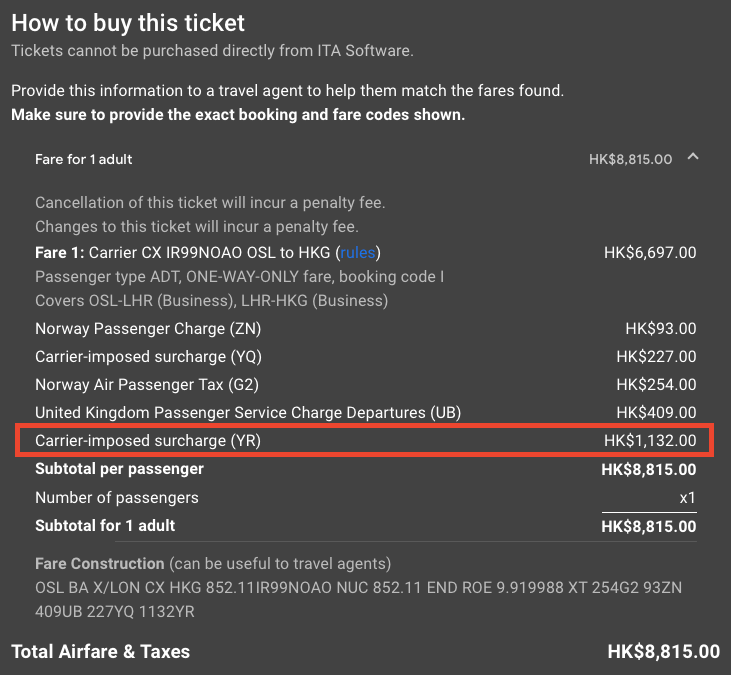
Task: Click the Norway Passenger Charge (ZN) row
Action: point(148,329)
